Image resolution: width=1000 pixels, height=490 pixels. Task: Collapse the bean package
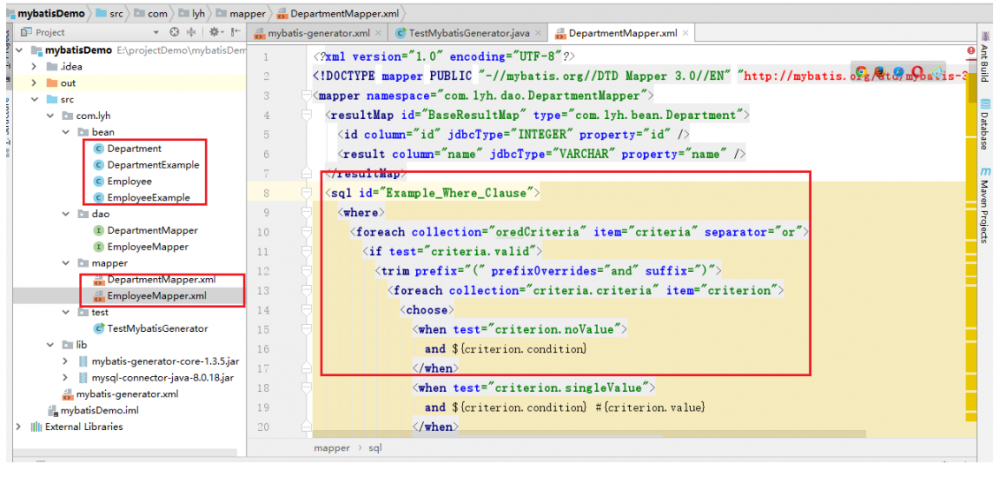point(65,132)
